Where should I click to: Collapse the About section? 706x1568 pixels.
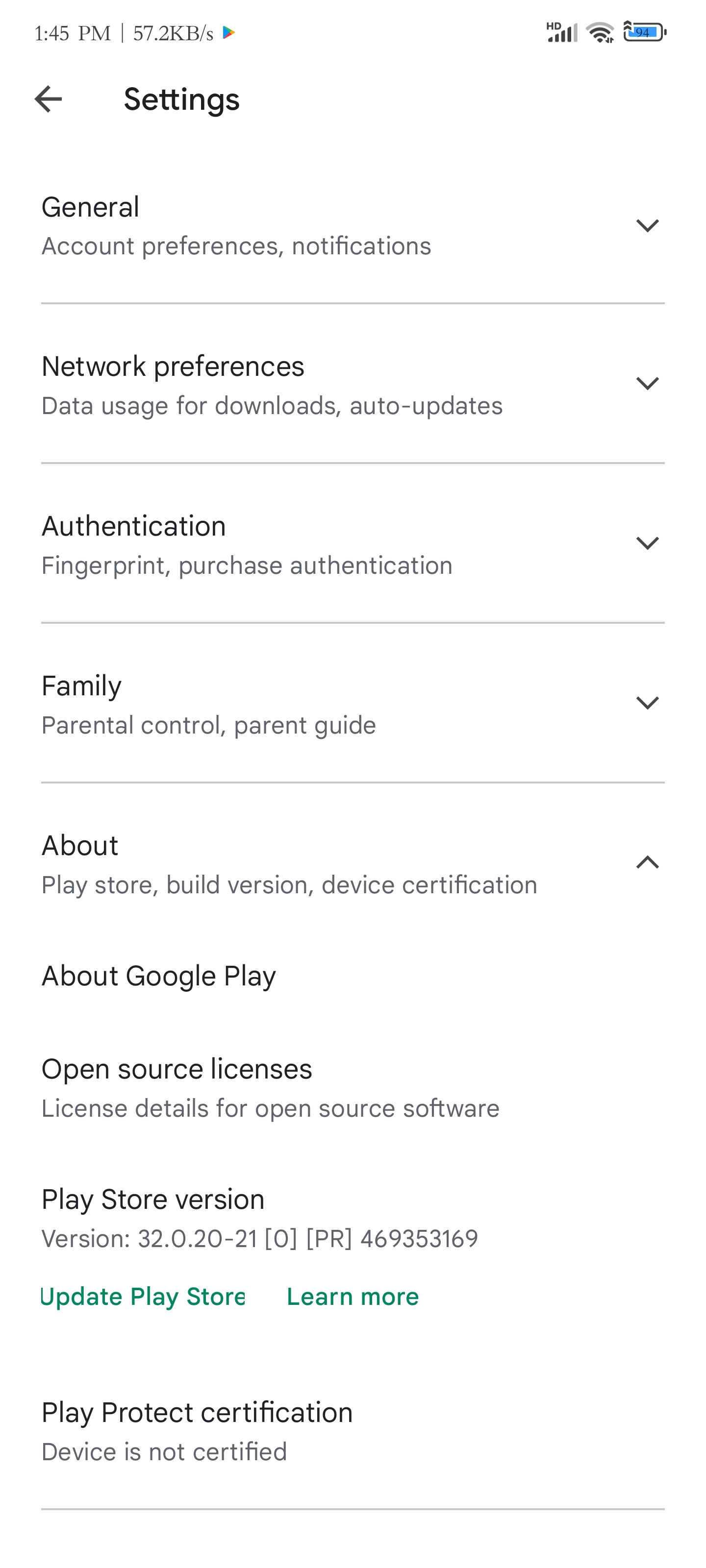point(647,862)
